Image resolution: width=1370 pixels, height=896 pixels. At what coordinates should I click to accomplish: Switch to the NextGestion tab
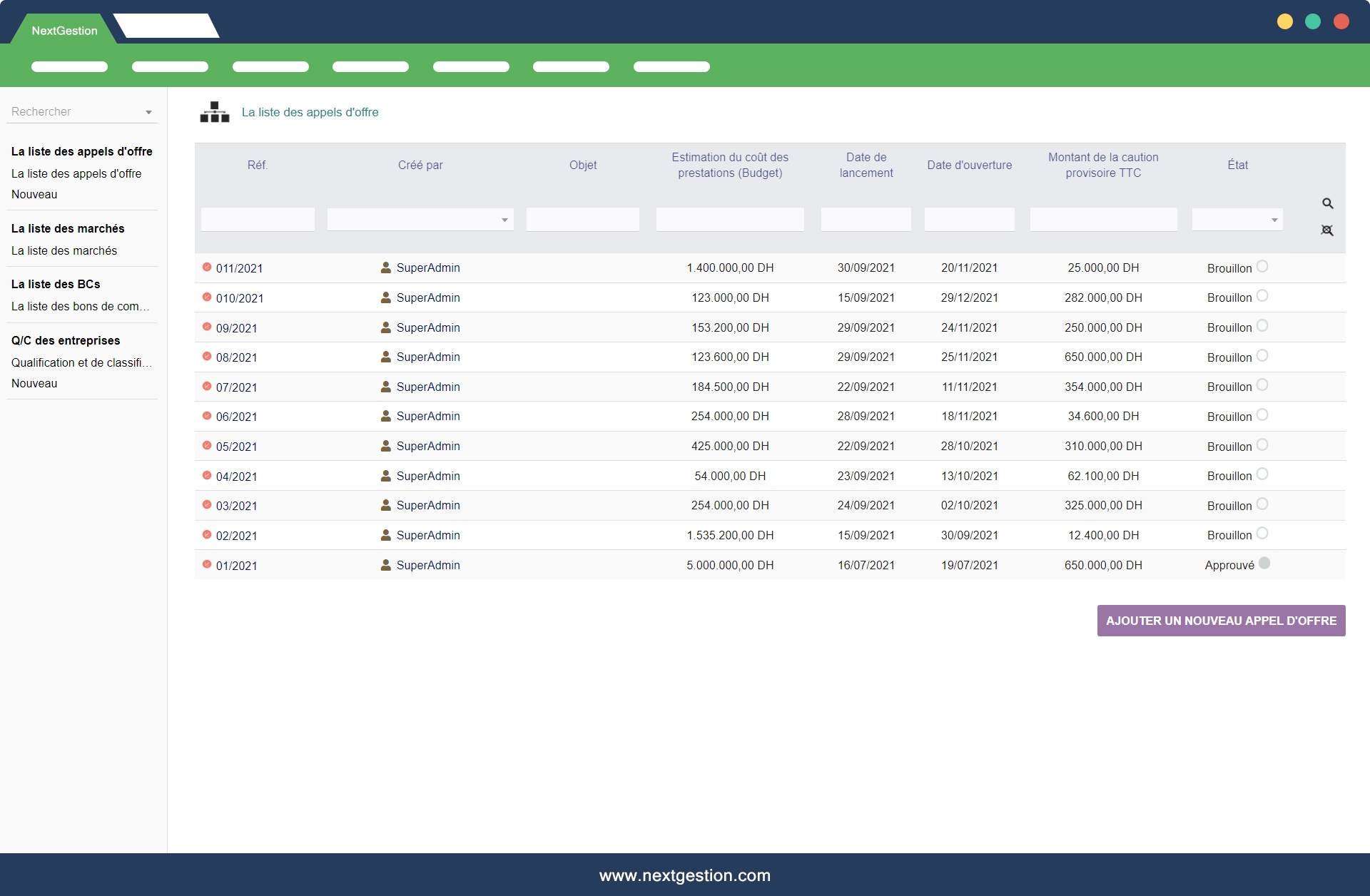pyautogui.click(x=64, y=31)
